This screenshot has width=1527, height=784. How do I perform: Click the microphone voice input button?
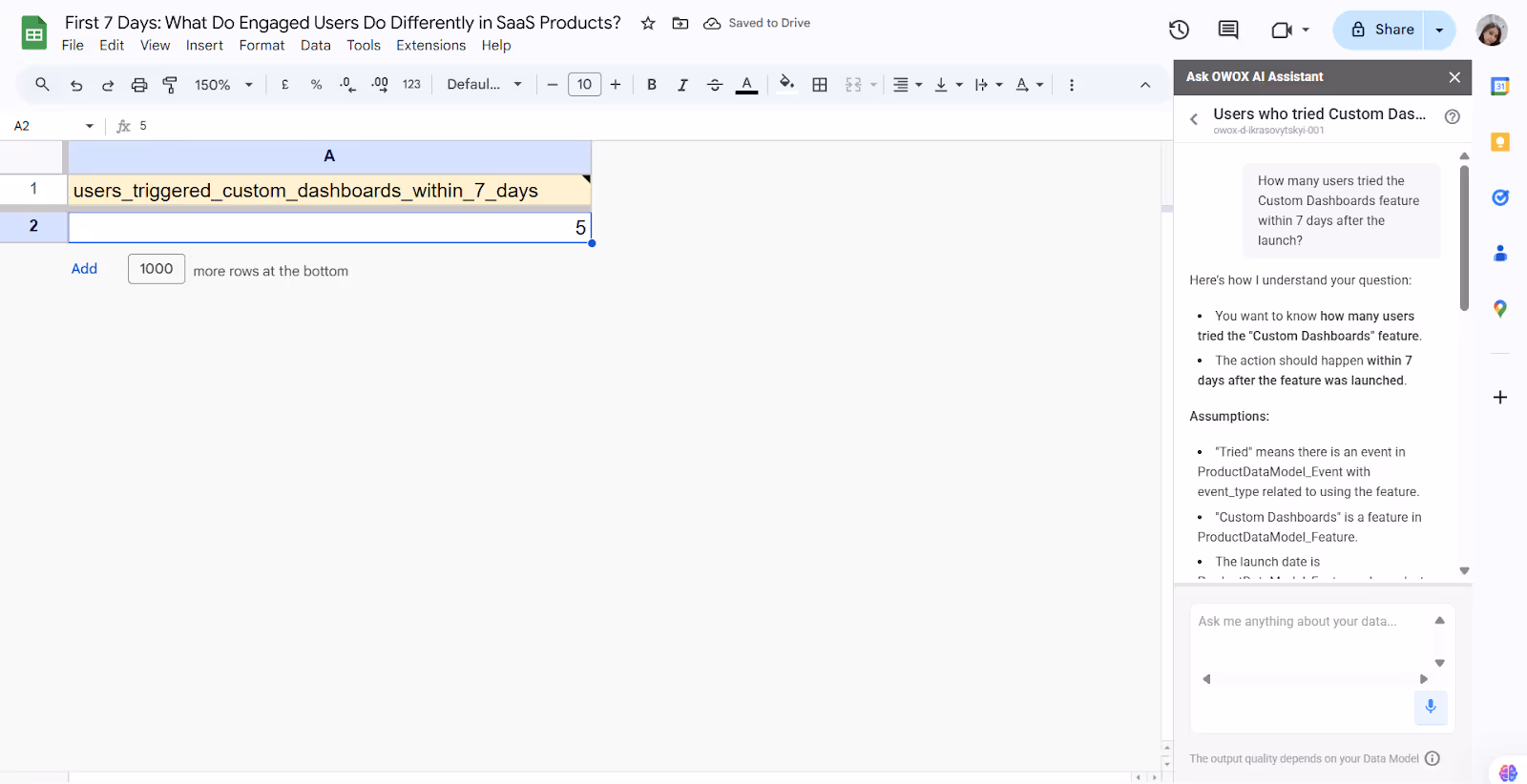coord(1431,707)
